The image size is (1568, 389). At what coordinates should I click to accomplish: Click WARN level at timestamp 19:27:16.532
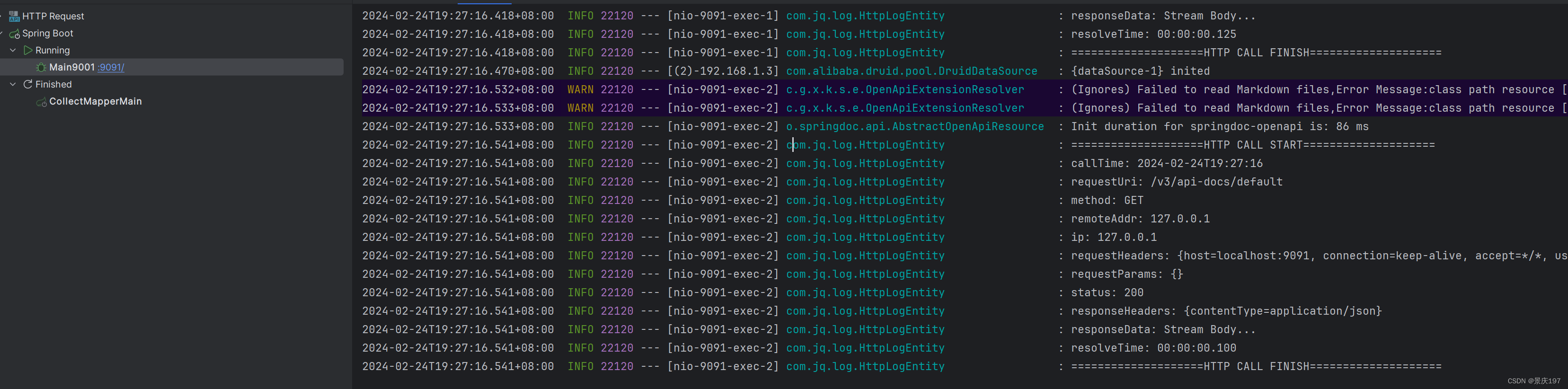(580, 90)
